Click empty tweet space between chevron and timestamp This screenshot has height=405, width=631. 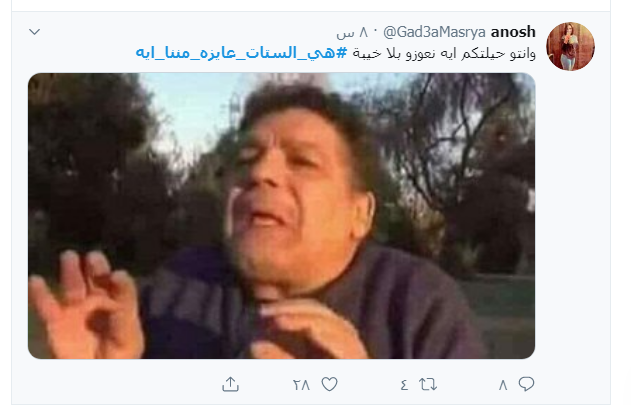(185, 32)
